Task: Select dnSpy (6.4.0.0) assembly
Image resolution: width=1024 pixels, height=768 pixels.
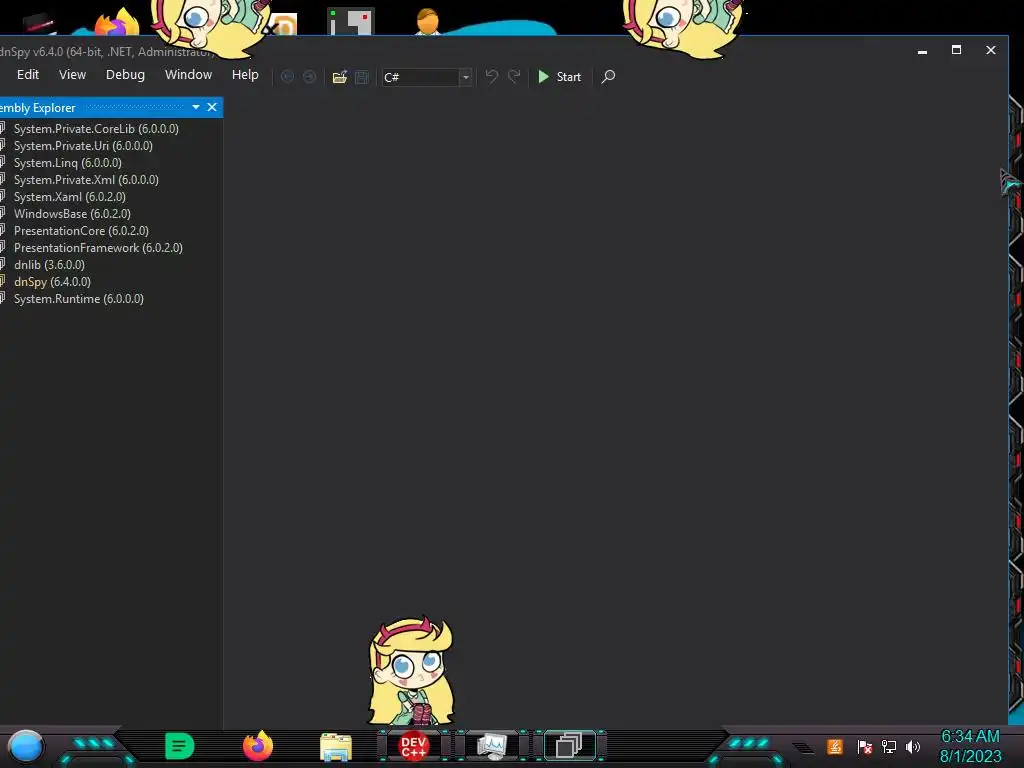Action: 52,281
